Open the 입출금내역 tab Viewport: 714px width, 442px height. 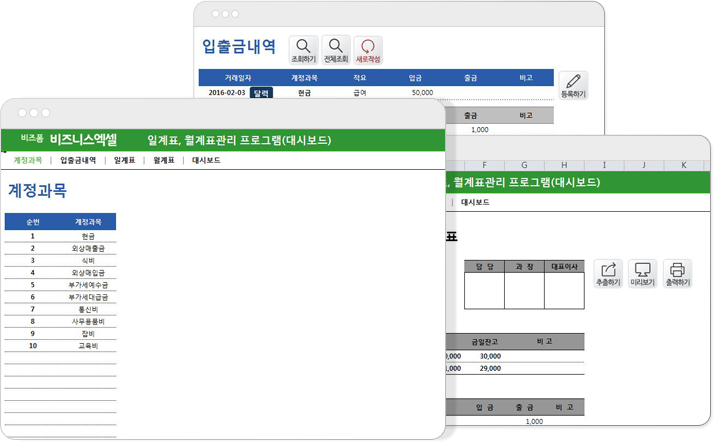point(78,160)
